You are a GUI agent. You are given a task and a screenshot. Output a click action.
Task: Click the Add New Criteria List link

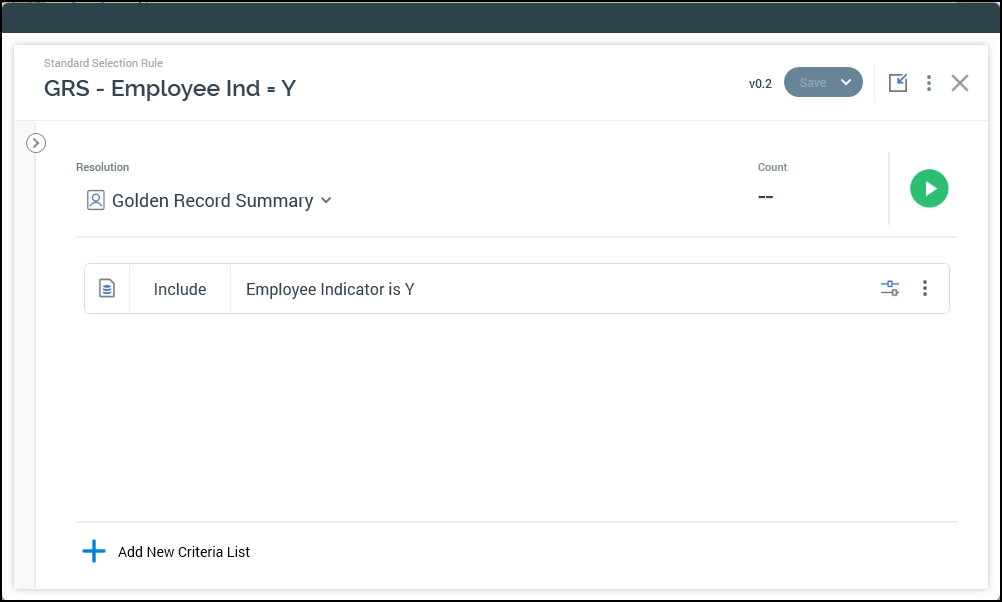[x=184, y=552]
